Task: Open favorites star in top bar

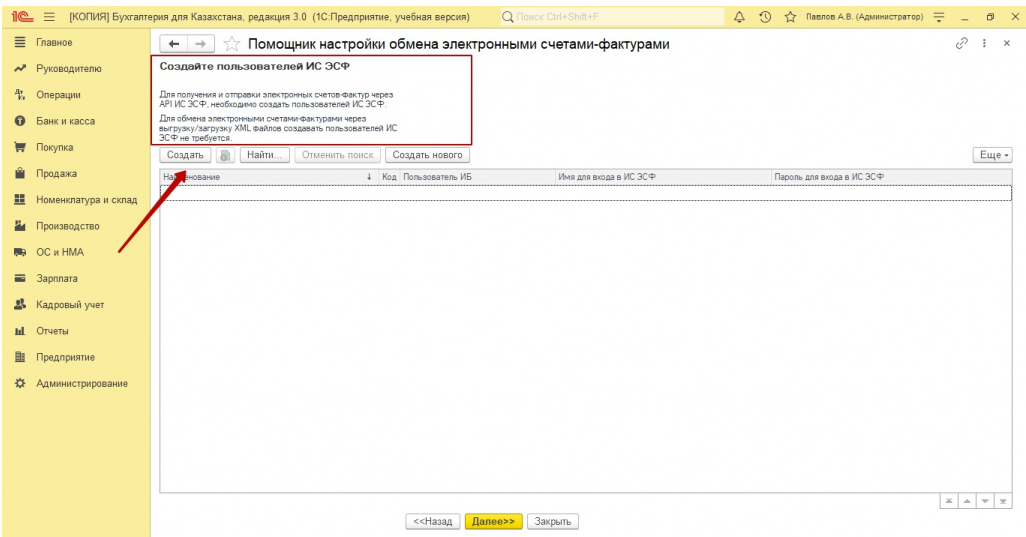Action: click(x=789, y=17)
